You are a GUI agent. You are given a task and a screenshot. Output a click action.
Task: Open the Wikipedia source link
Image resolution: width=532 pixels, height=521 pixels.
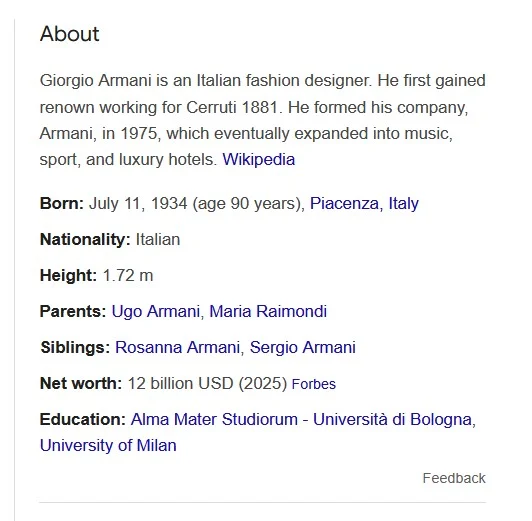pyautogui.click(x=259, y=160)
